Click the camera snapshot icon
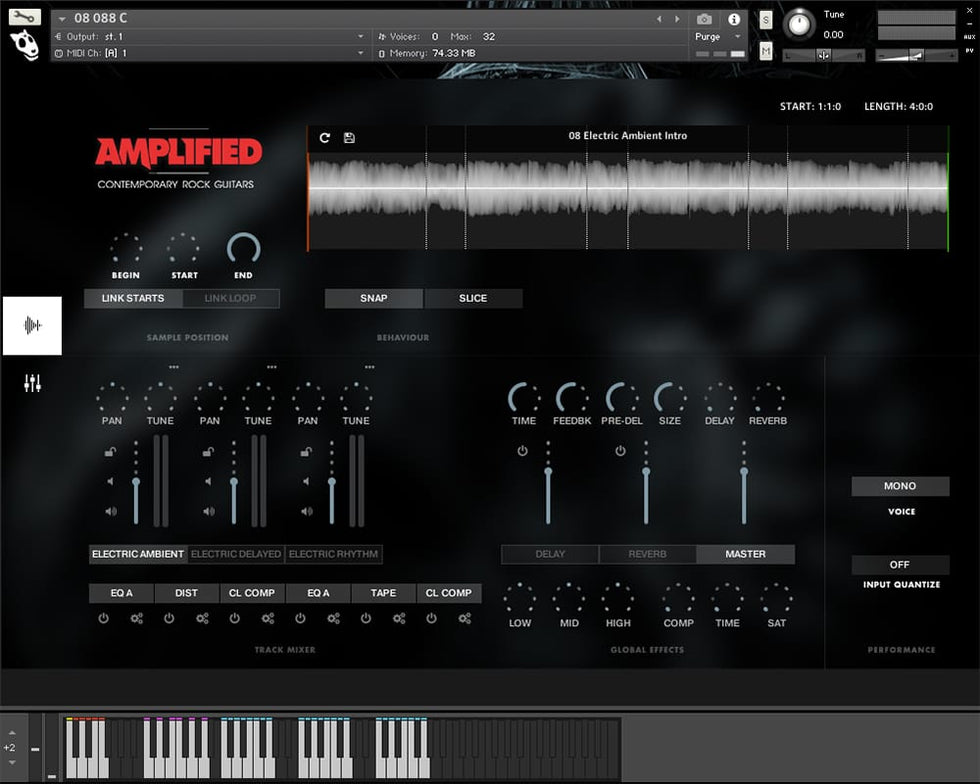Viewport: 980px width, 784px height. pos(705,19)
